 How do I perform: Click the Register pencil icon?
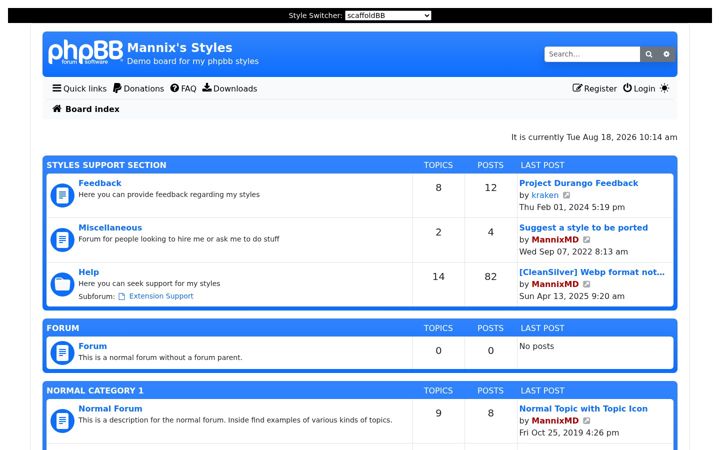577,88
